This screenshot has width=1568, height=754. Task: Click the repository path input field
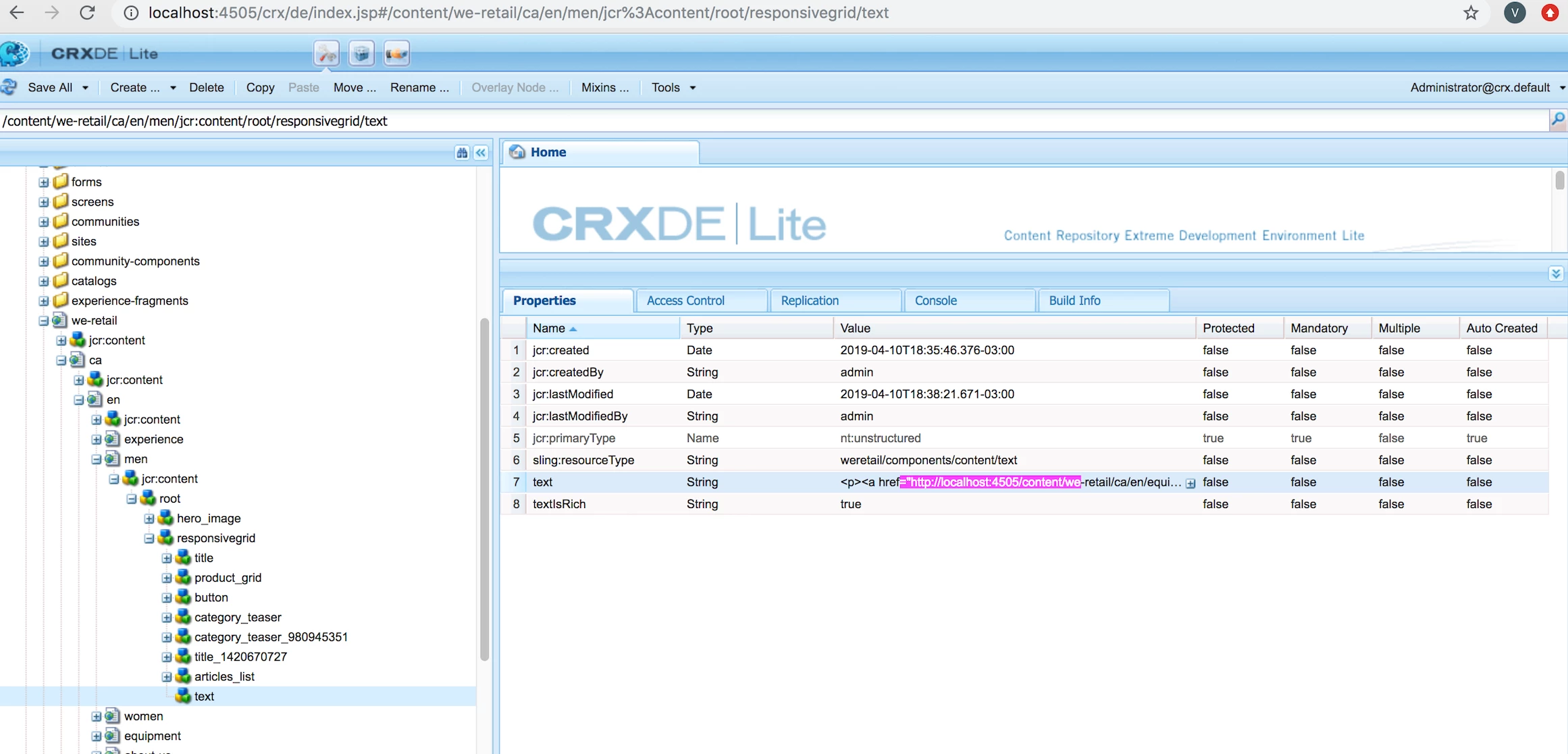770,121
